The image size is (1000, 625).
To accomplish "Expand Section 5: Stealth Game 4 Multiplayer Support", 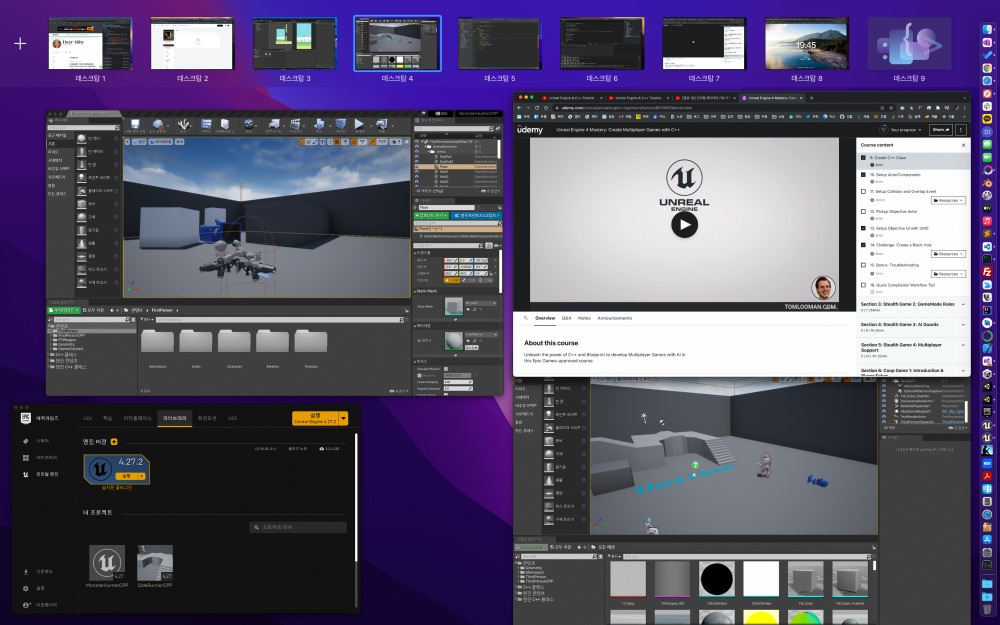I will 913,349.
